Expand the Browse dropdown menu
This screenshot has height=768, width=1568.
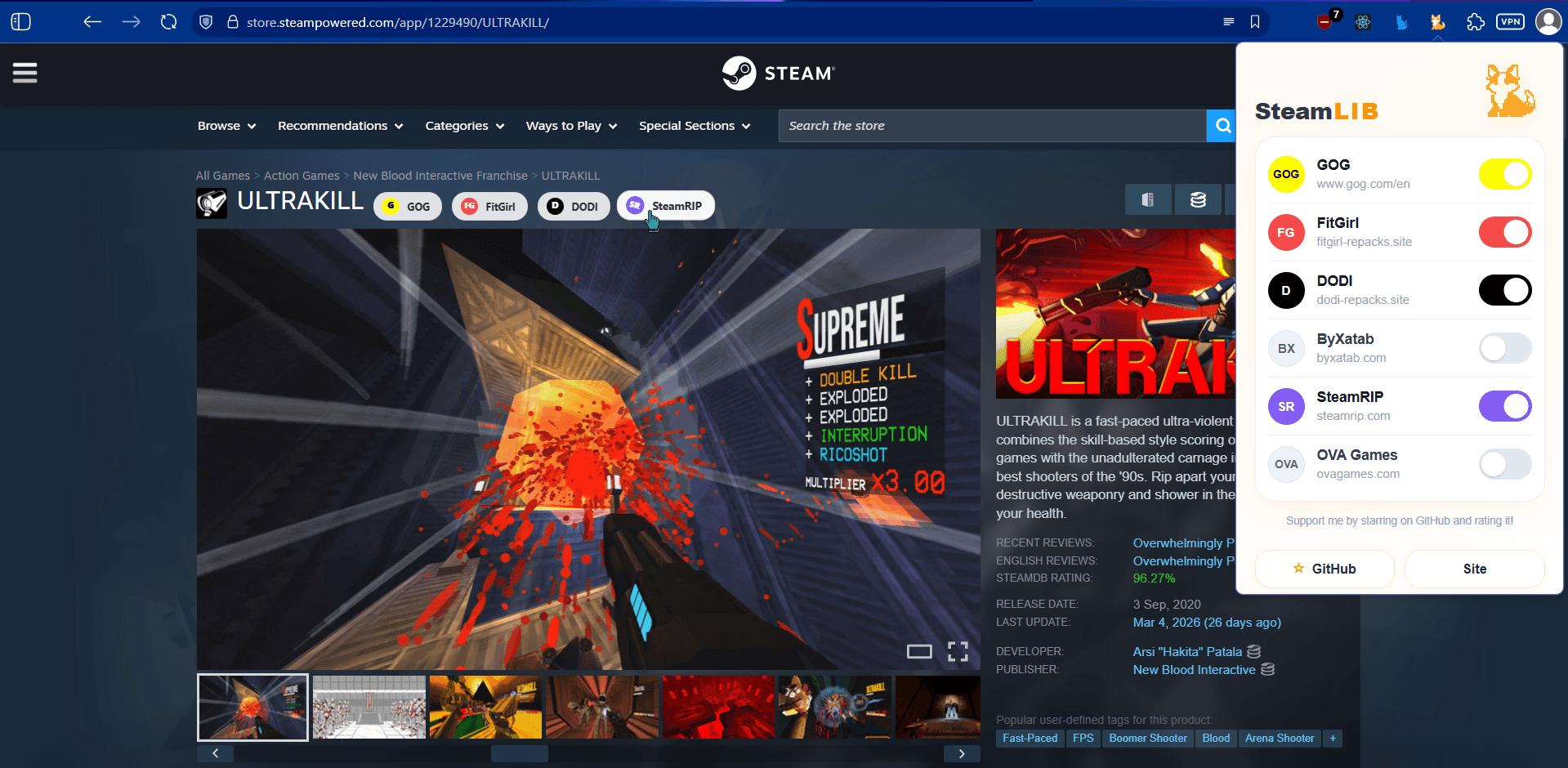pyautogui.click(x=226, y=126)
